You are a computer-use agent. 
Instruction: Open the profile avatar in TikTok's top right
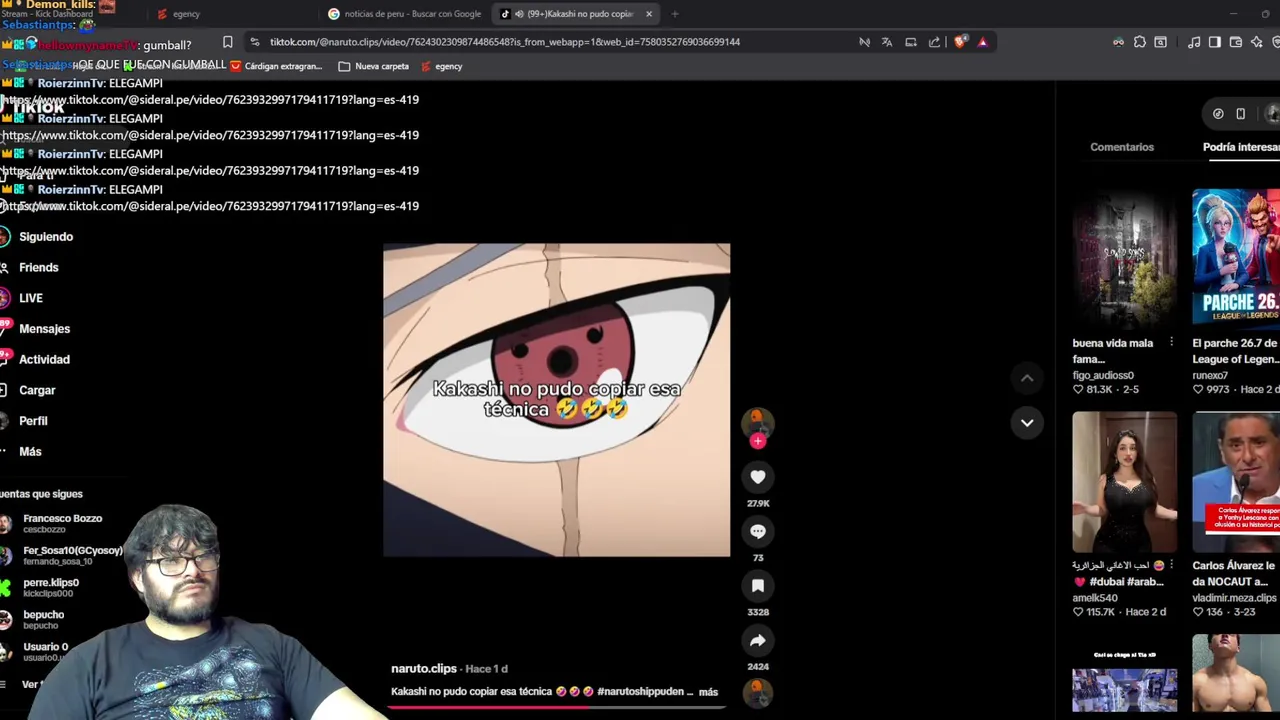pyautogui.click(x=1272, y=114)
